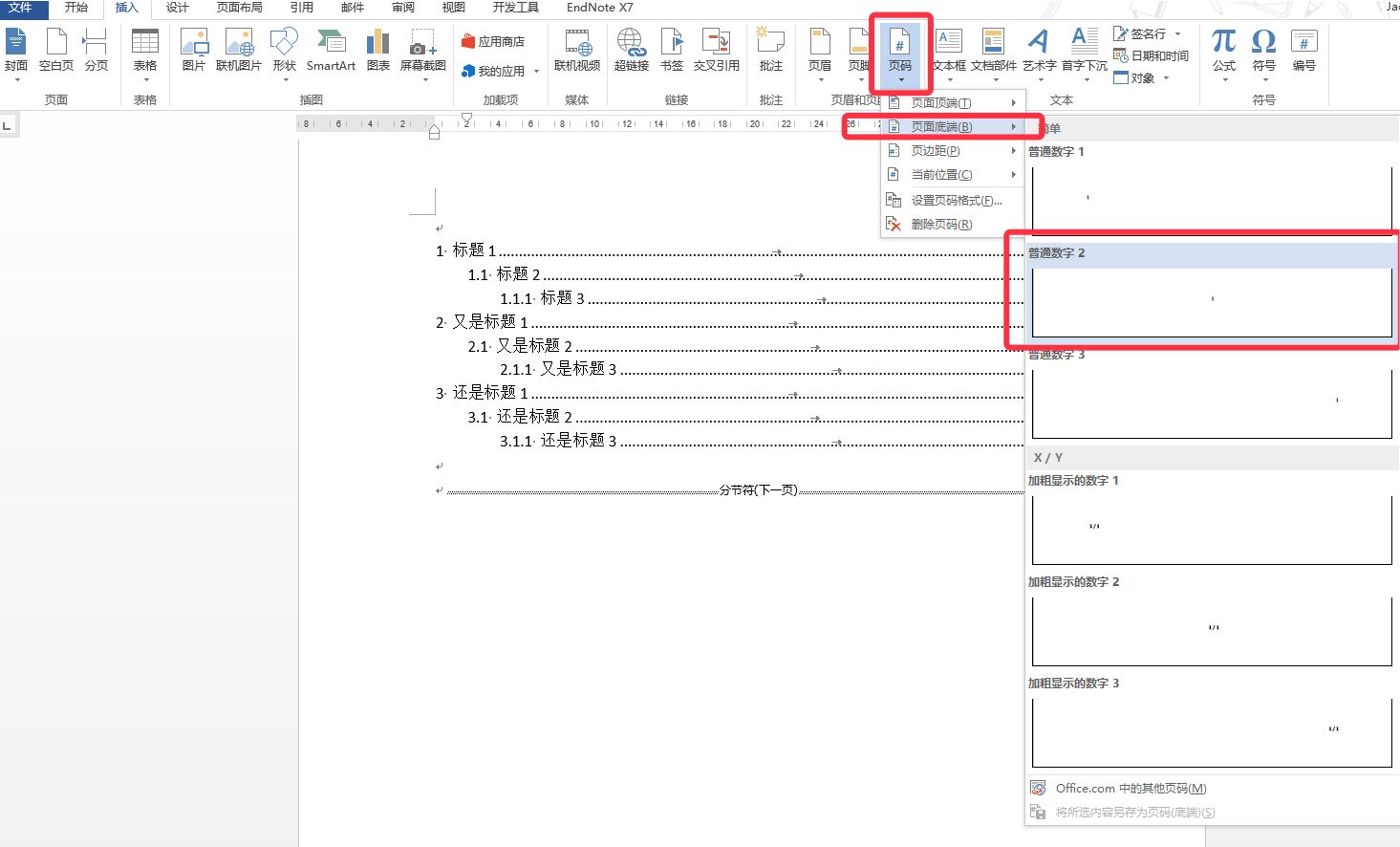This screenshot has height=847, width=1400.
Task: Switch to the Review (审阅) tab
Action: (x=403, y=8)
